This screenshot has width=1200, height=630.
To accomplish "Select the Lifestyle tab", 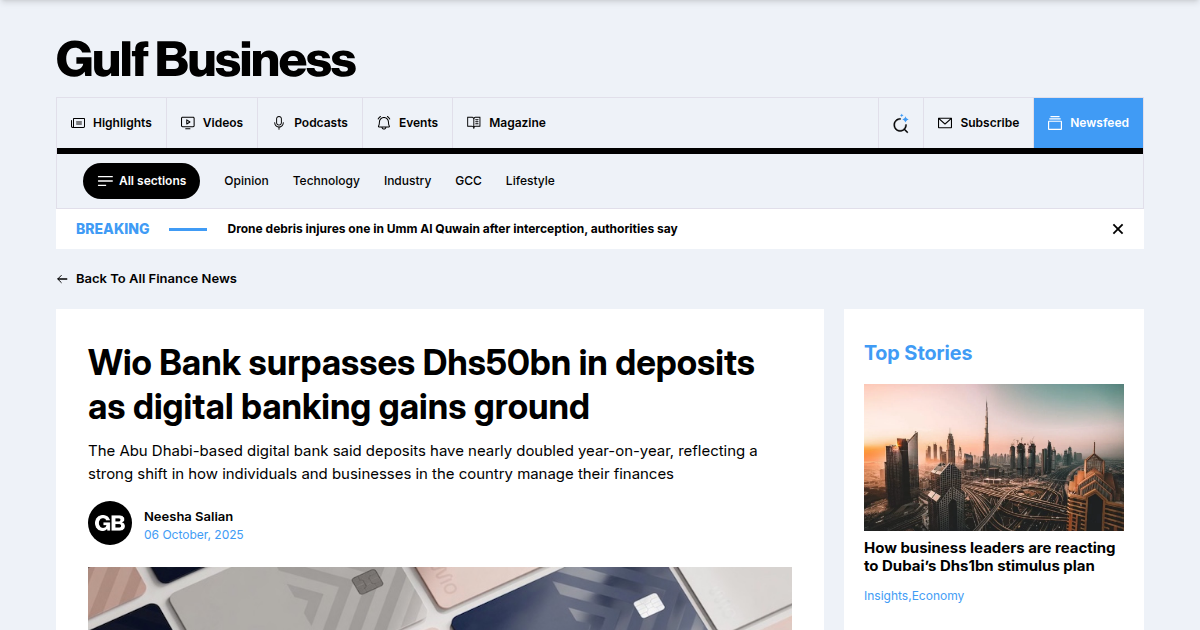I will click(x=530, y=181).
